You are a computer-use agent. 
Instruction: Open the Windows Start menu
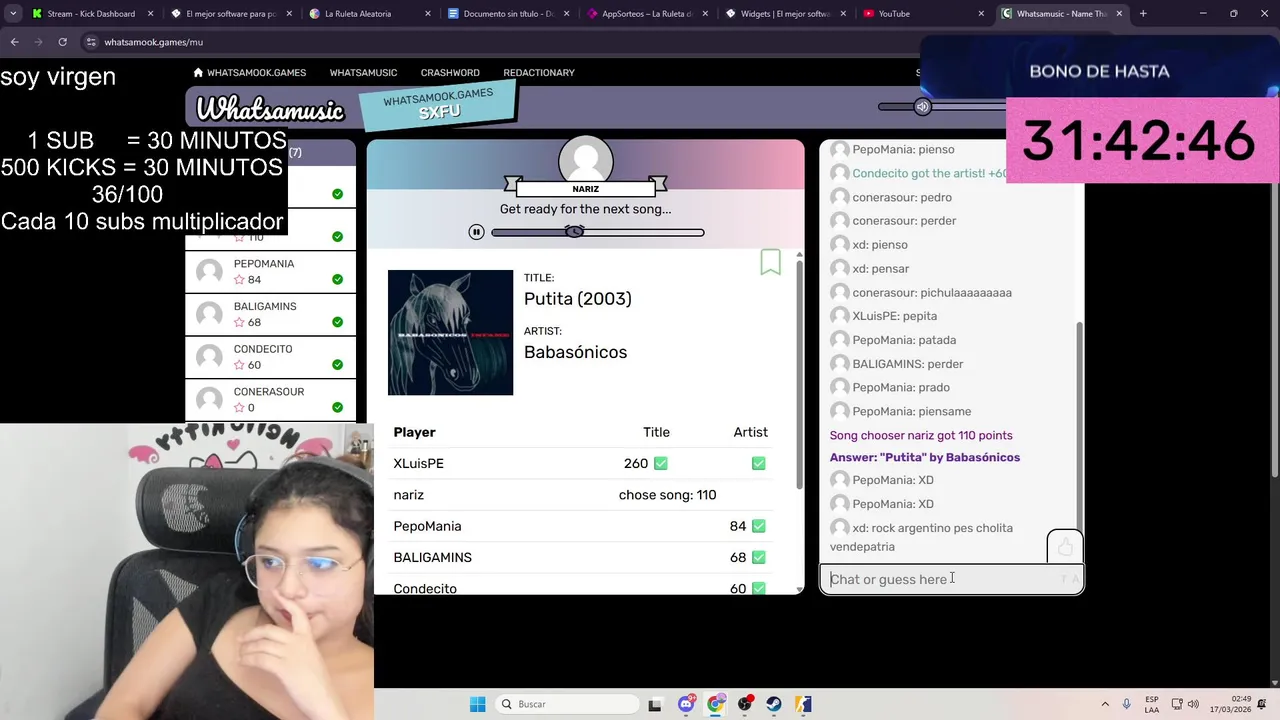(477, 704)
